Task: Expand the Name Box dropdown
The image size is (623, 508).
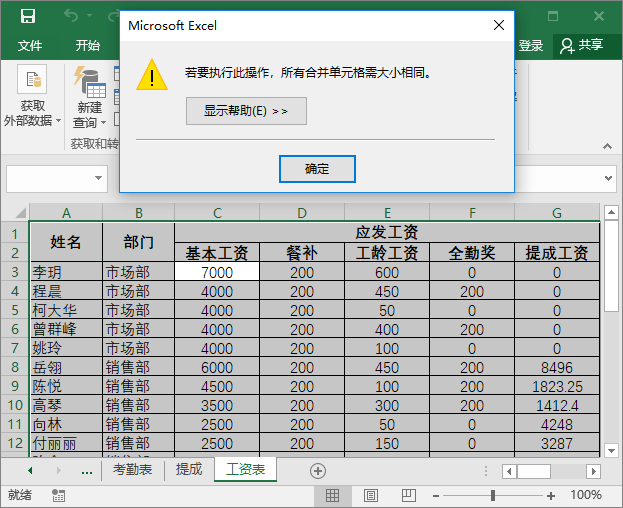Action: (x=98, y=178)
